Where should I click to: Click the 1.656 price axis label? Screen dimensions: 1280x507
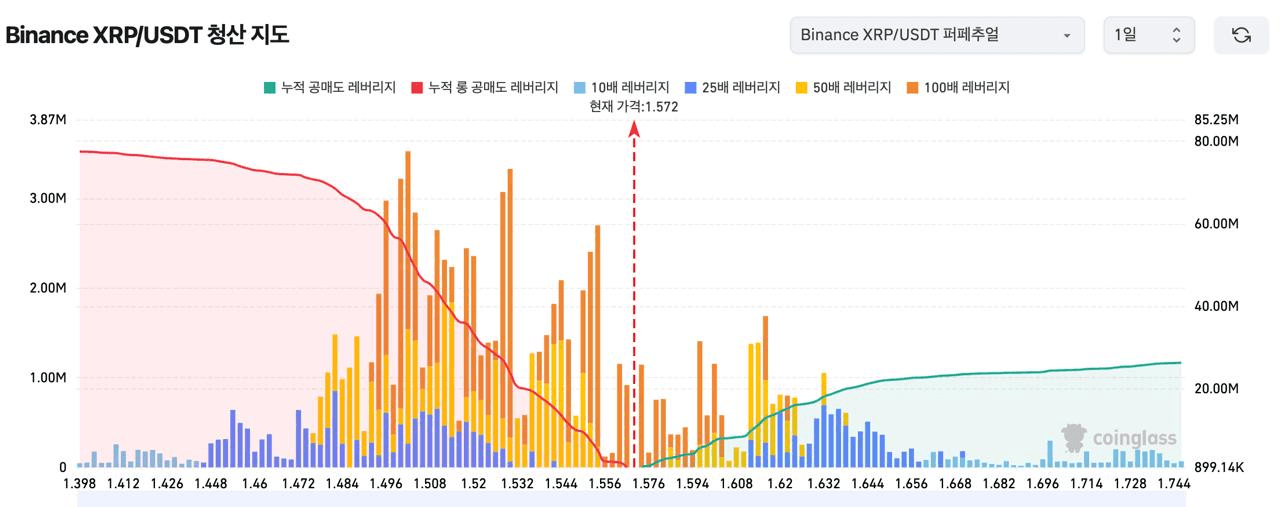[x=910, y=484]
